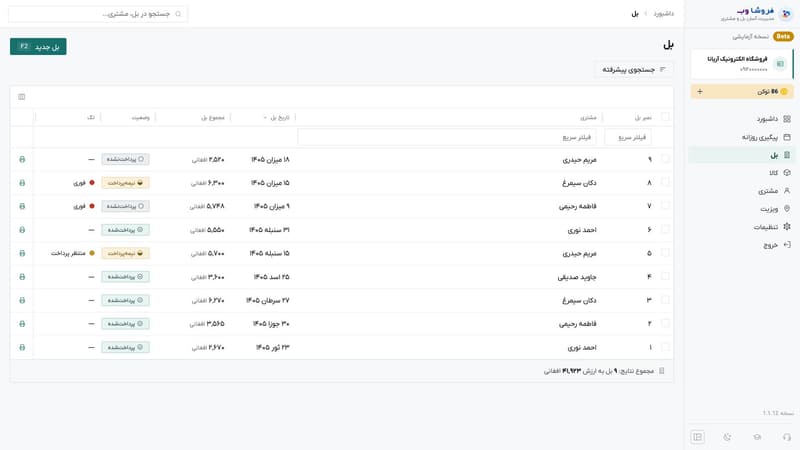Click مجموع بل column header
The width and height of the screenshot is (800, 450).
[213, 117]
